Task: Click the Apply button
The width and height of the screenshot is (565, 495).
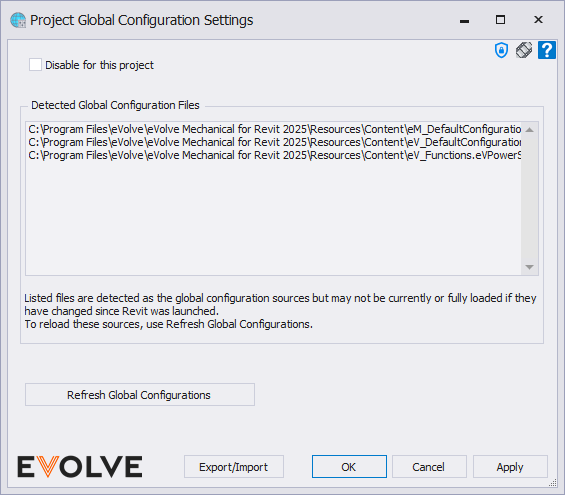Action: click(510, 467)
